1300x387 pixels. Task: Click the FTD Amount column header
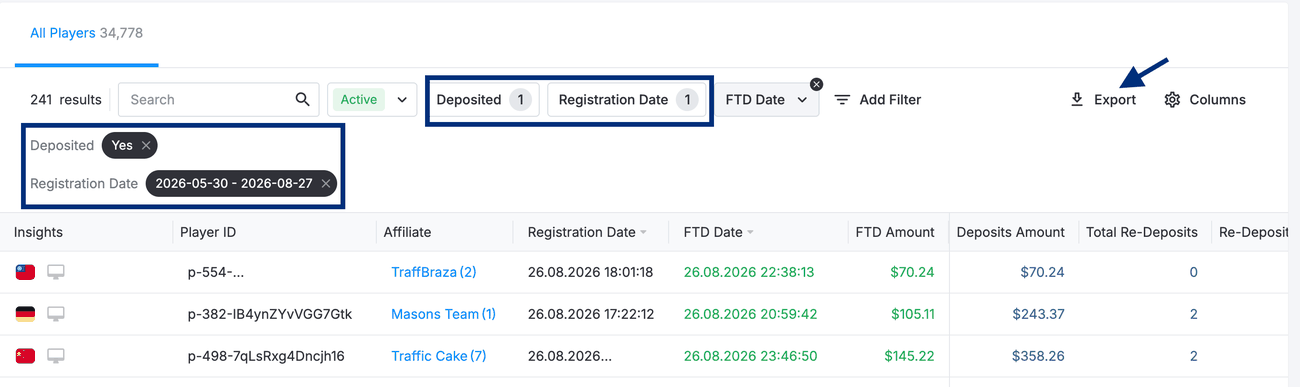(x=895, y=232)
